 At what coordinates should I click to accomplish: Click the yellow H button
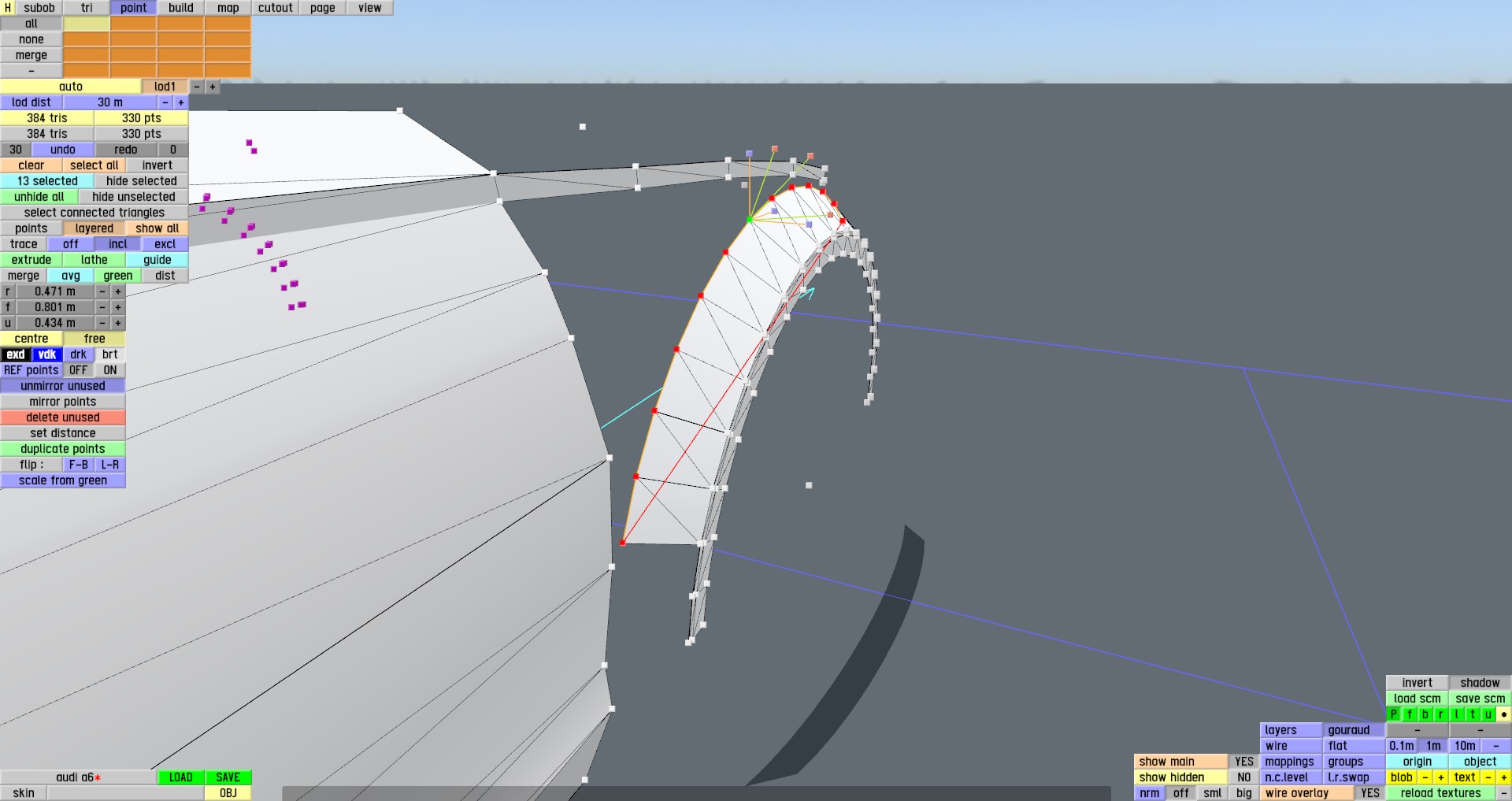pos(8,8)
